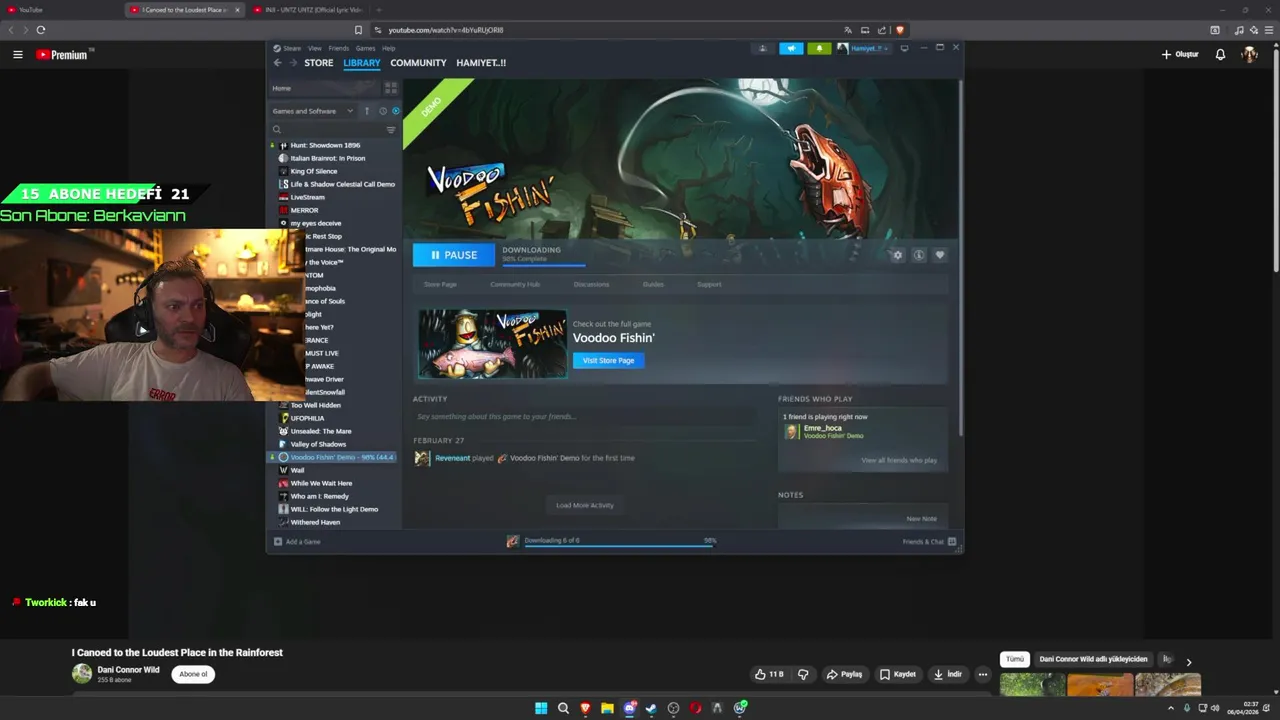
Task: Click New Note in Notes section
Action: click(921, 519)
